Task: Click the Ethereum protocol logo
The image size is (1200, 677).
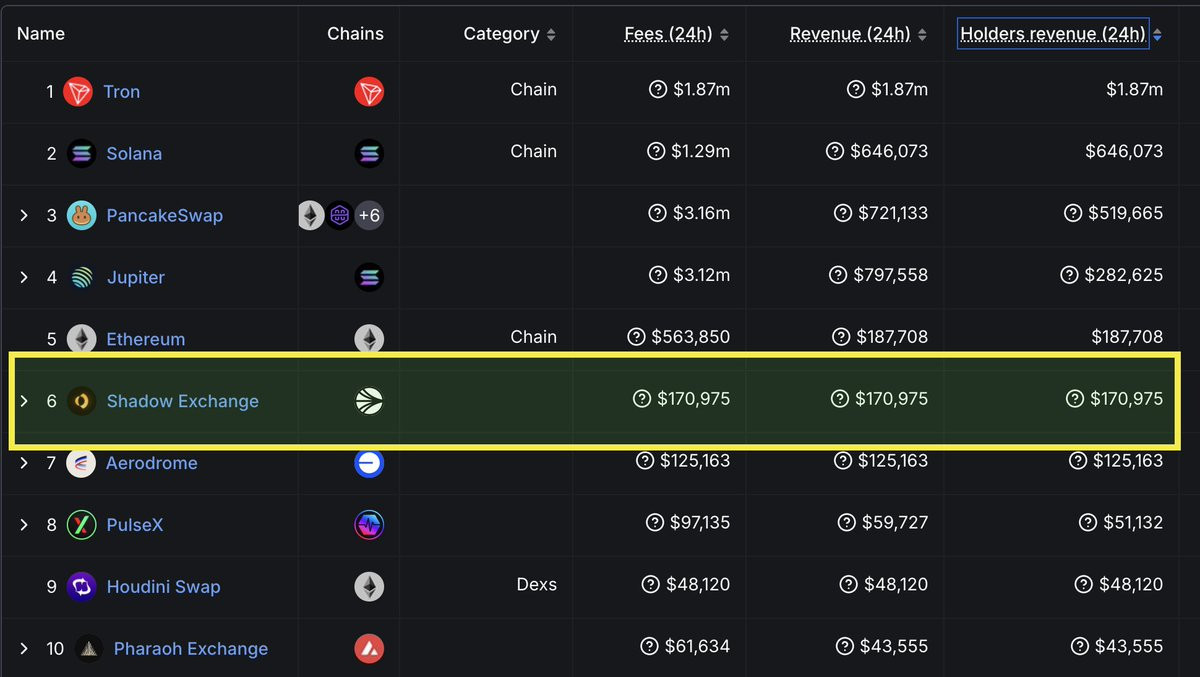Action: tap(82, 339)
